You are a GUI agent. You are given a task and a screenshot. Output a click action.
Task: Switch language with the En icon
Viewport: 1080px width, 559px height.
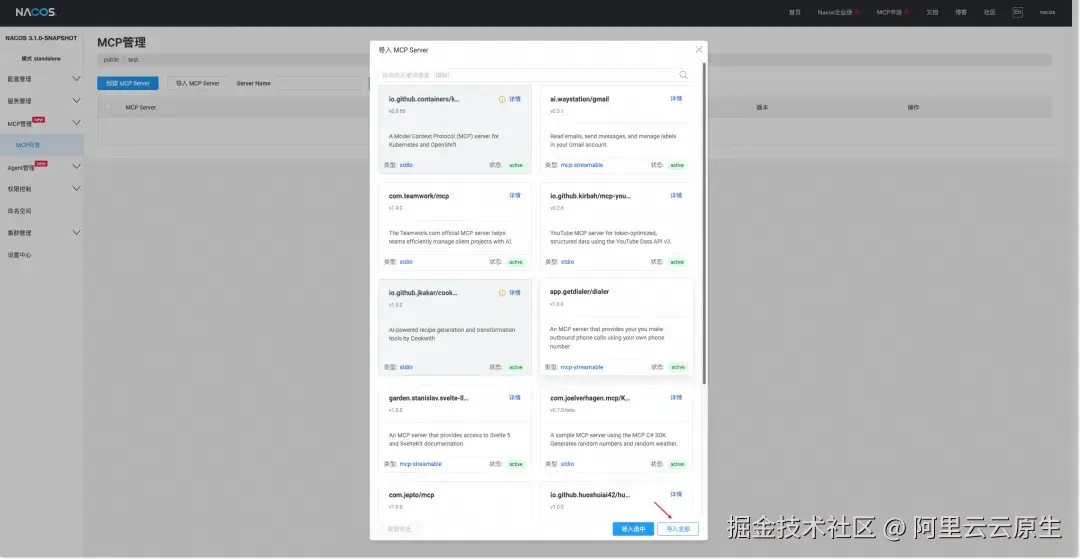[1017, 12]
